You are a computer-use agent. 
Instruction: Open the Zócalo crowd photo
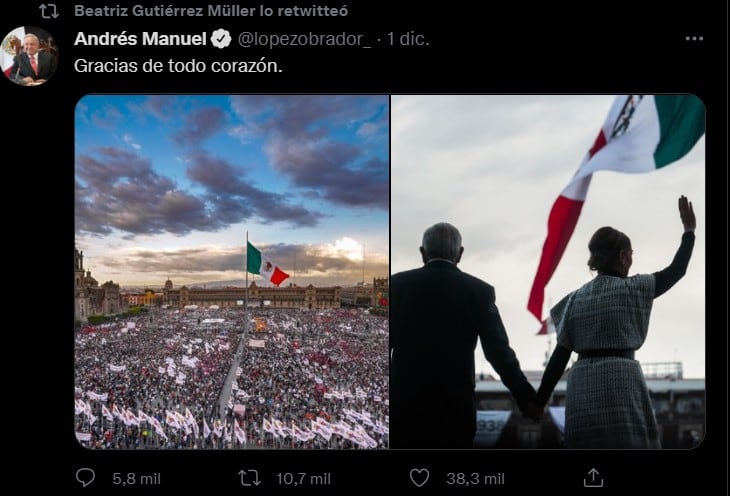click(x=231, y=271)
